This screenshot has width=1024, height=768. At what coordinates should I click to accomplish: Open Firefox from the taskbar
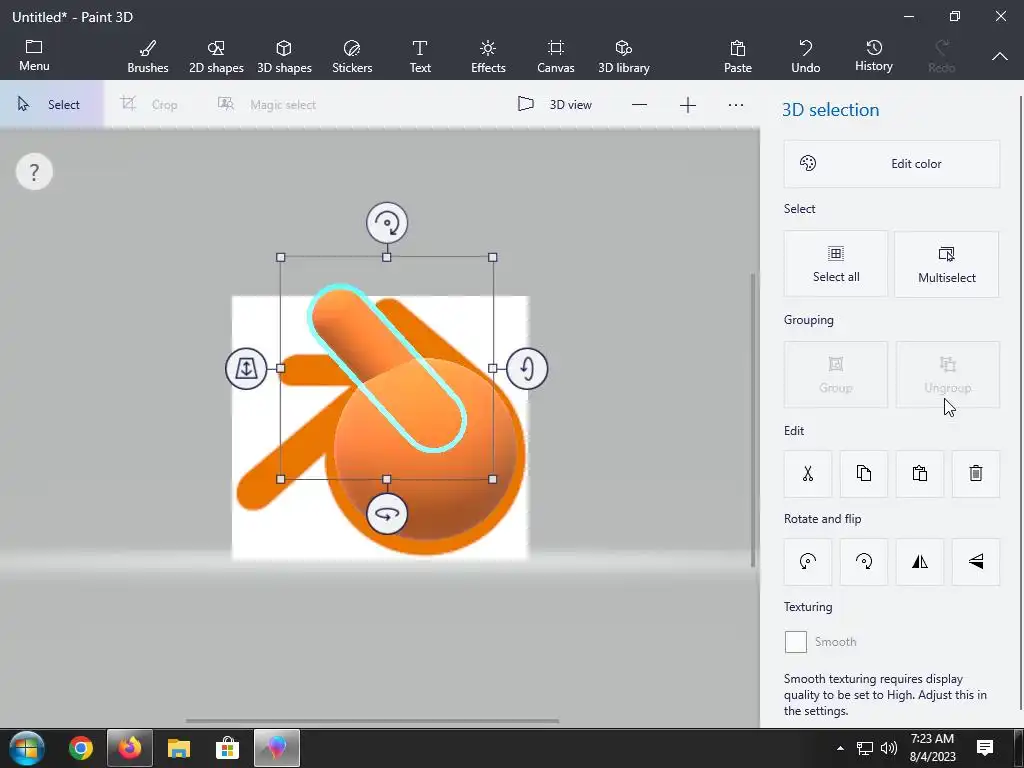tap(130, 748)
